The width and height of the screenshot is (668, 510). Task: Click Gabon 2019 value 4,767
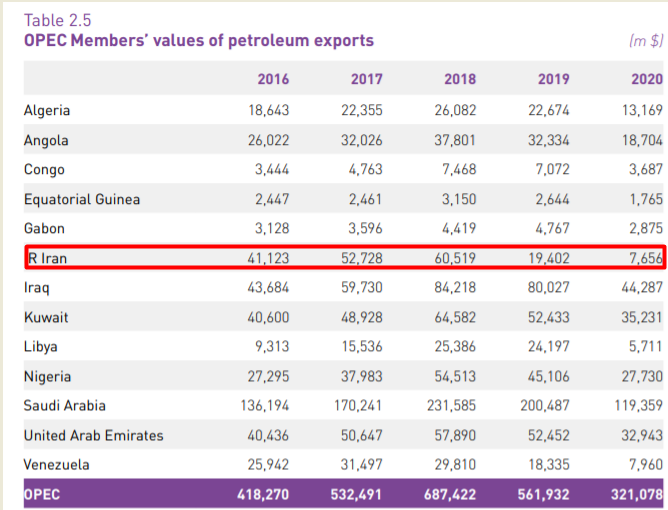[x=552, y=228]
